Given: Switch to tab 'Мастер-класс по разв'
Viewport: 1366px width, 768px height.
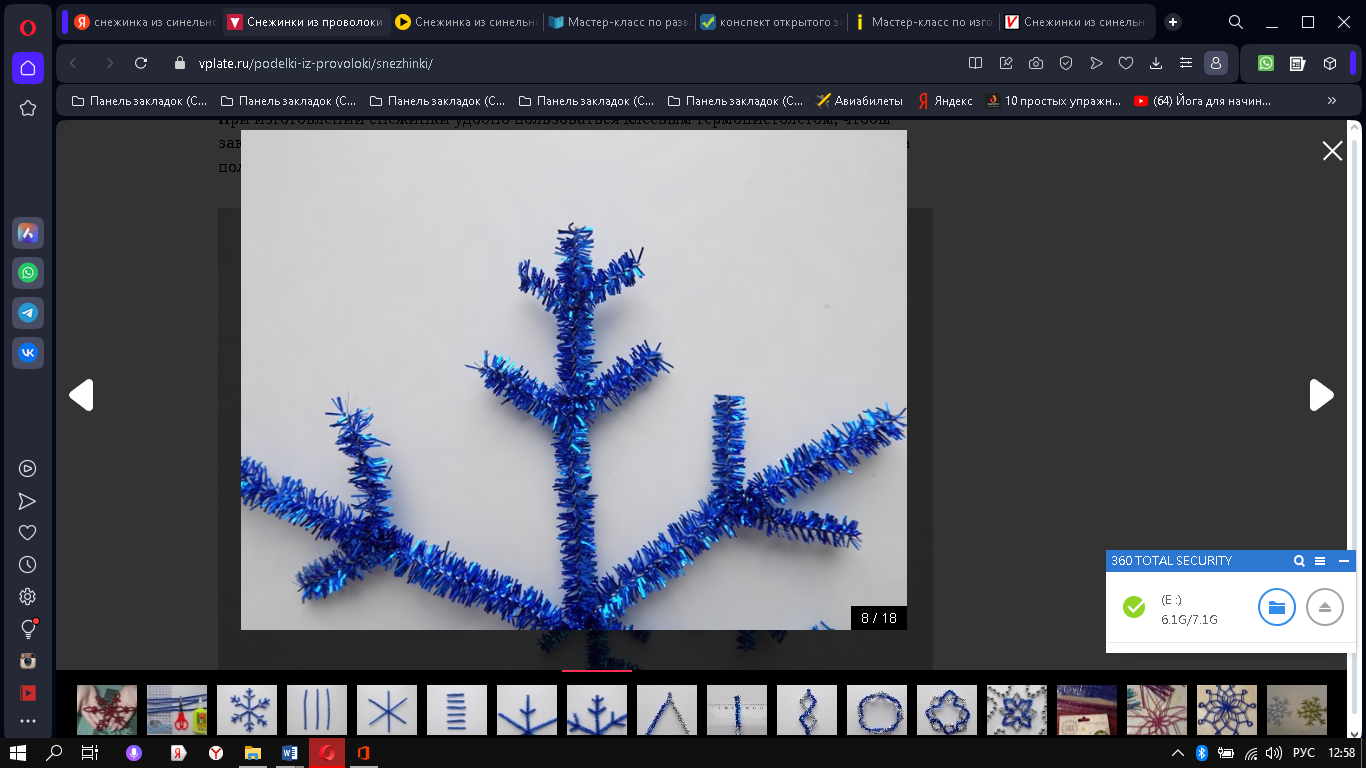Looking at the screenshot, I should [617, 22].
